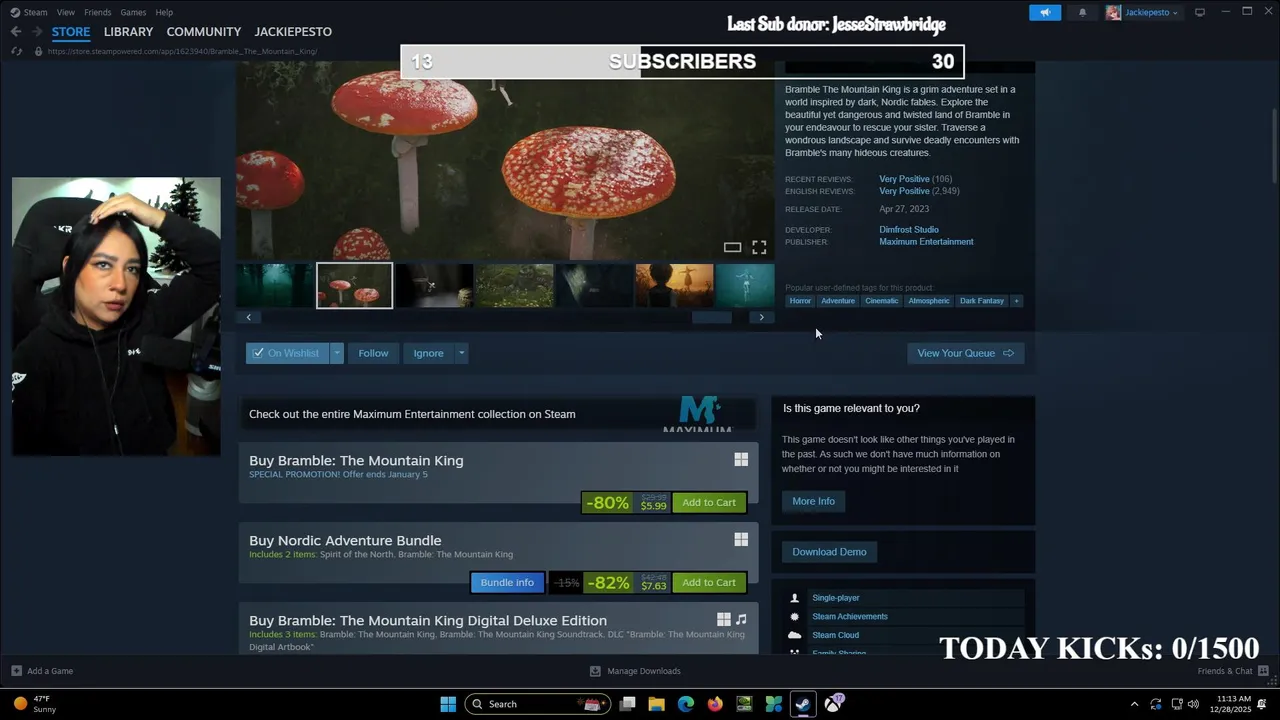Click Download Demo button

[829, 552]
